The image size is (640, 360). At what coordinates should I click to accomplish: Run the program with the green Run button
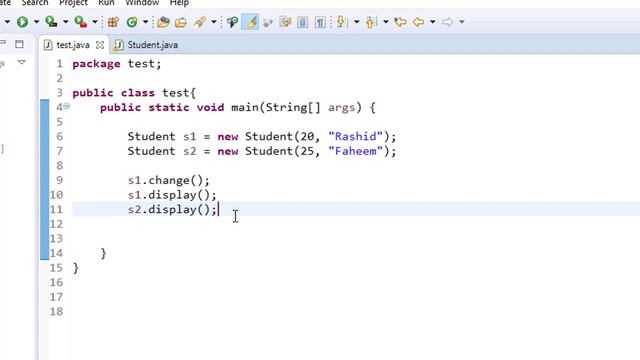pos(22,22)
